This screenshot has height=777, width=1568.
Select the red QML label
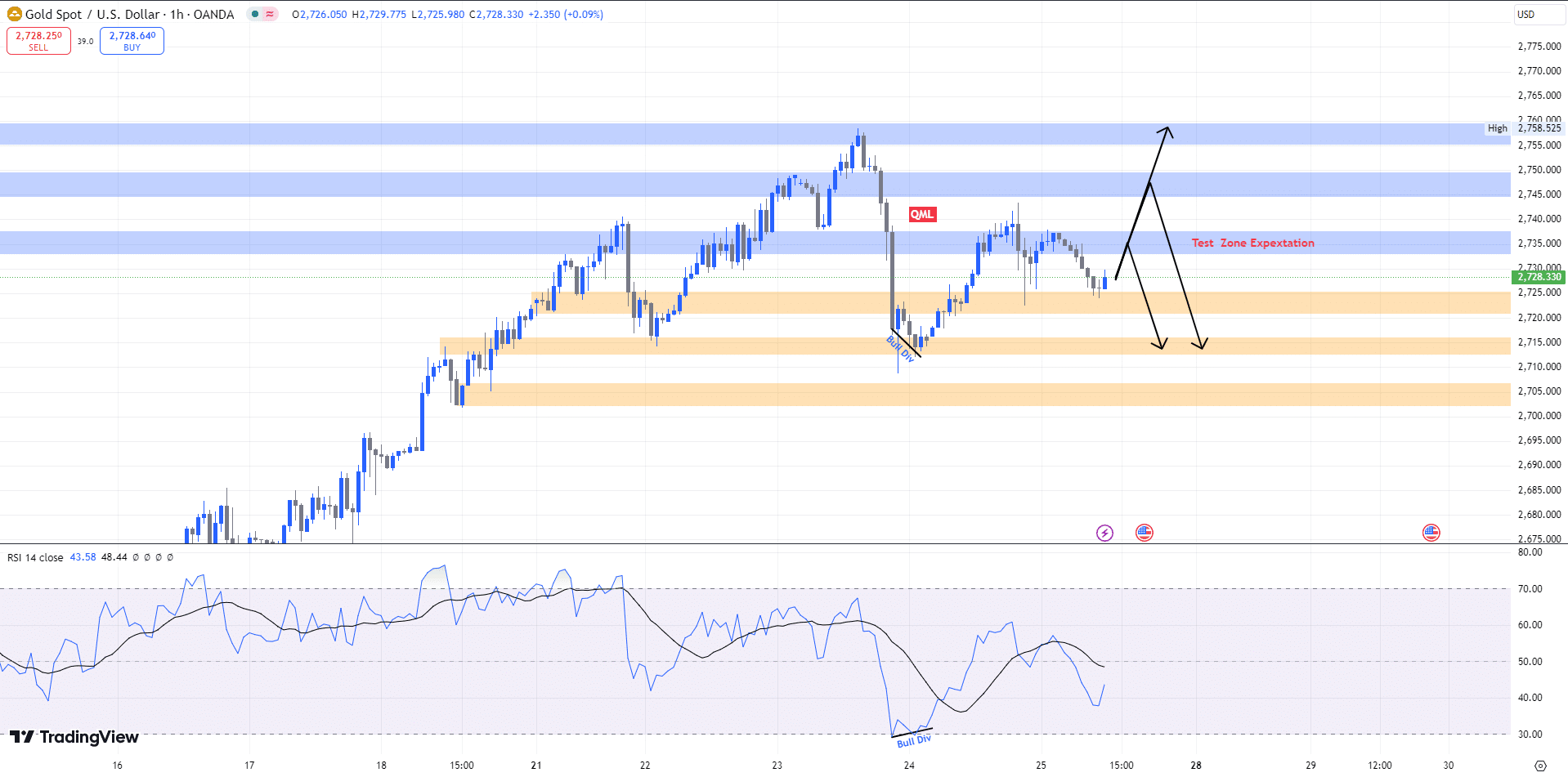(922, 214)
